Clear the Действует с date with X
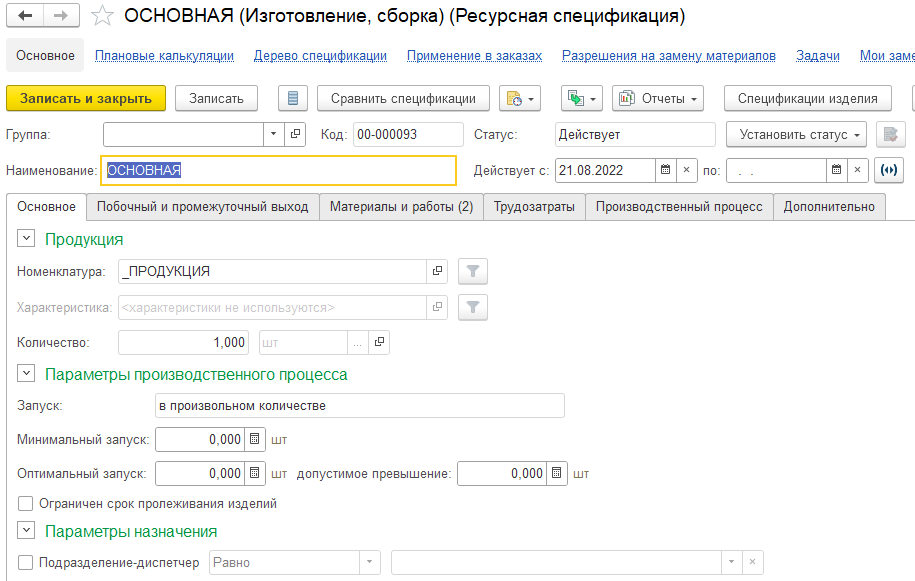The width and height of the screenshot is (915, 581). point(686,170)
